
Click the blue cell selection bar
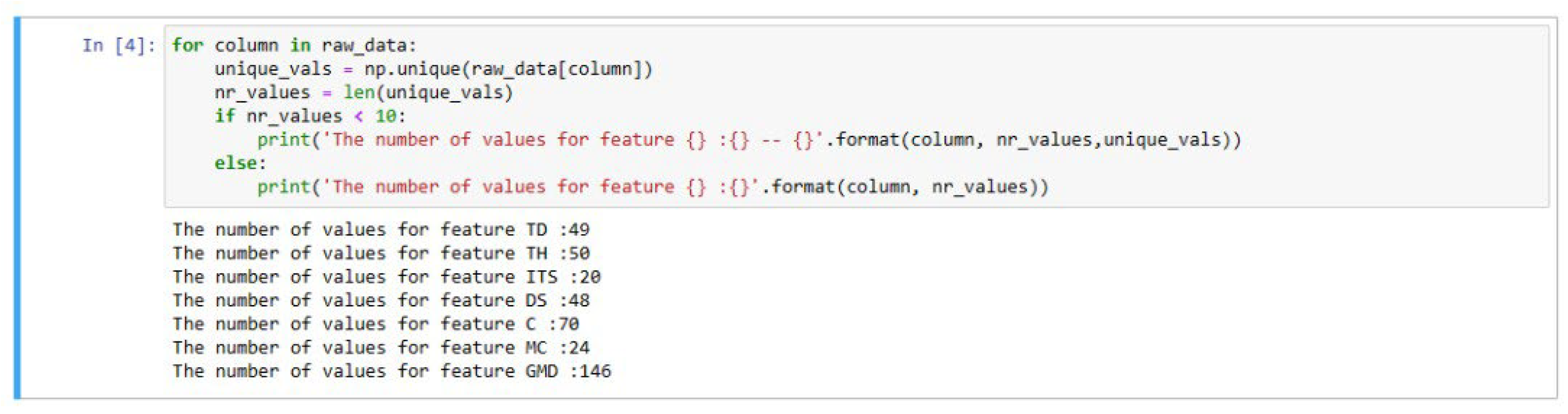pyautogui.click(x=18, y=207)
